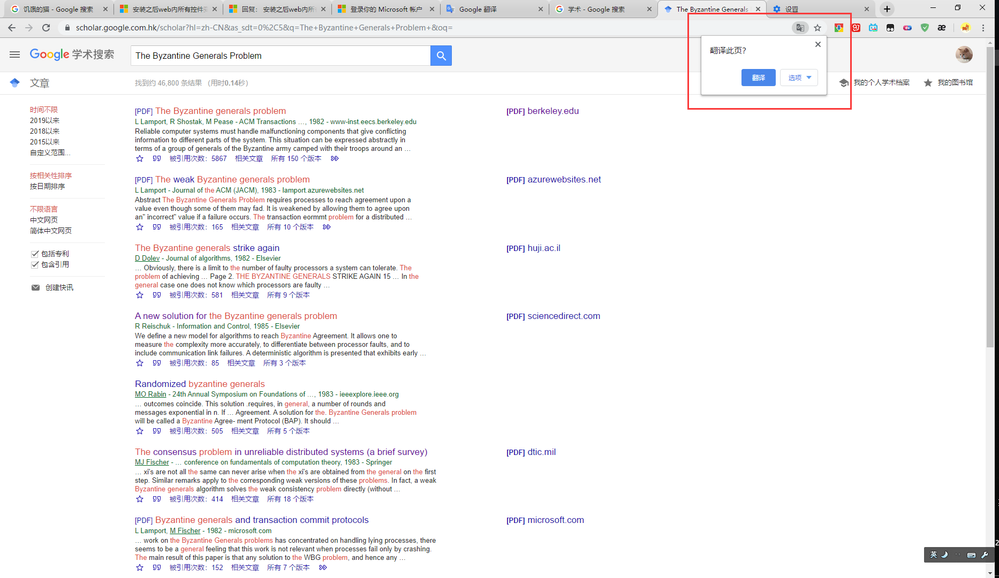The width and height of the screenshot is (999, 578).
Task: Switch to the tab titled 回复: 安装之后web
Action: (276, 9)
